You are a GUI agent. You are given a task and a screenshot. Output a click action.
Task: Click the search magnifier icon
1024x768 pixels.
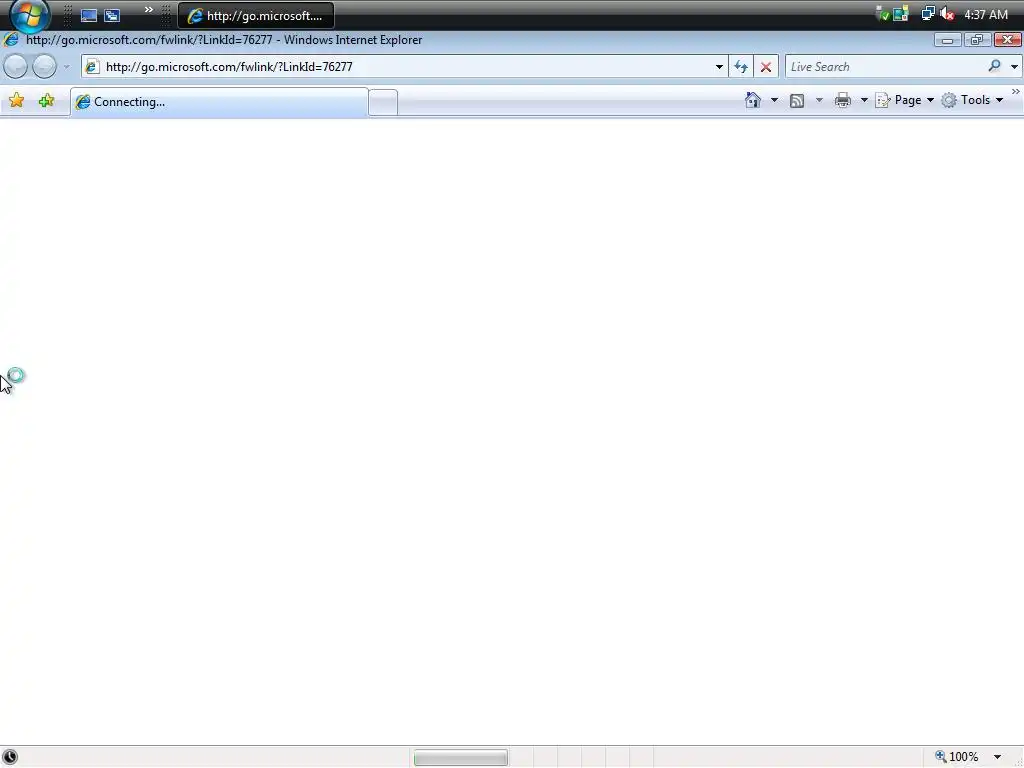coord(995,66)
